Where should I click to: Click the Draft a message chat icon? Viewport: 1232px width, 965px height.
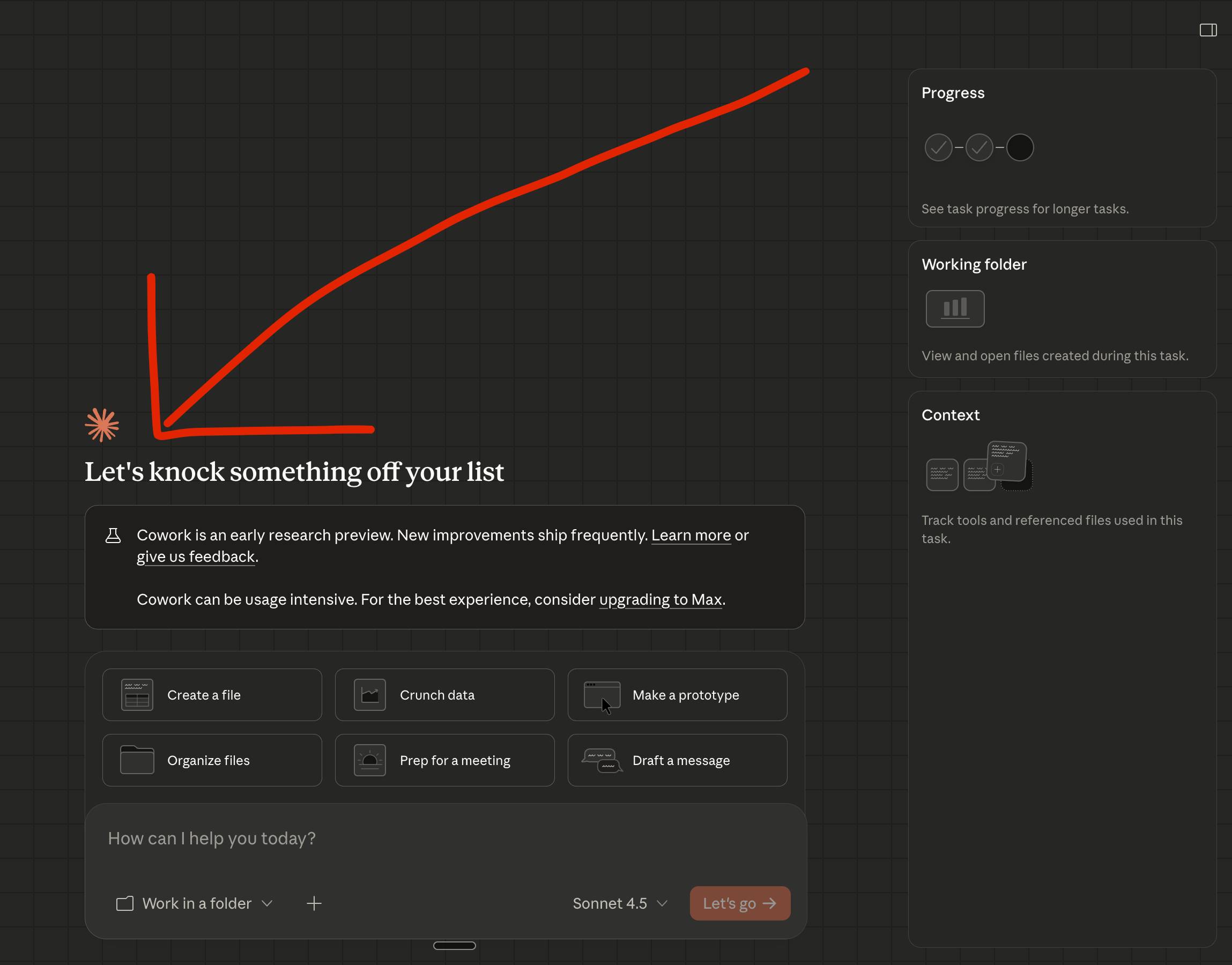coord(602,760)
